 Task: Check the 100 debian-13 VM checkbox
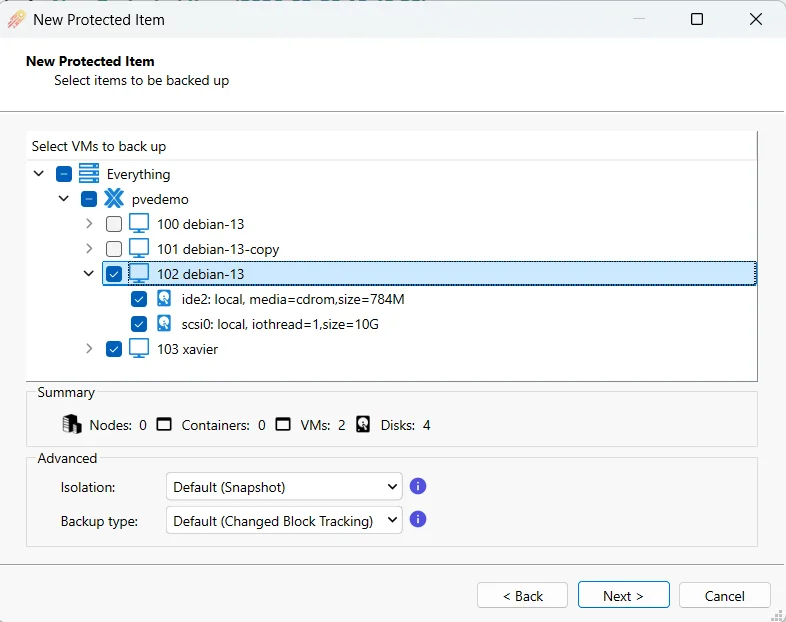point(114,224)
